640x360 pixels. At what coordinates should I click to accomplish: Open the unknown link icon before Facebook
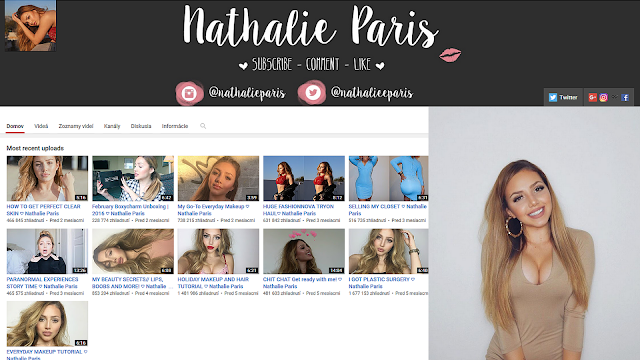tap(615, 97)
